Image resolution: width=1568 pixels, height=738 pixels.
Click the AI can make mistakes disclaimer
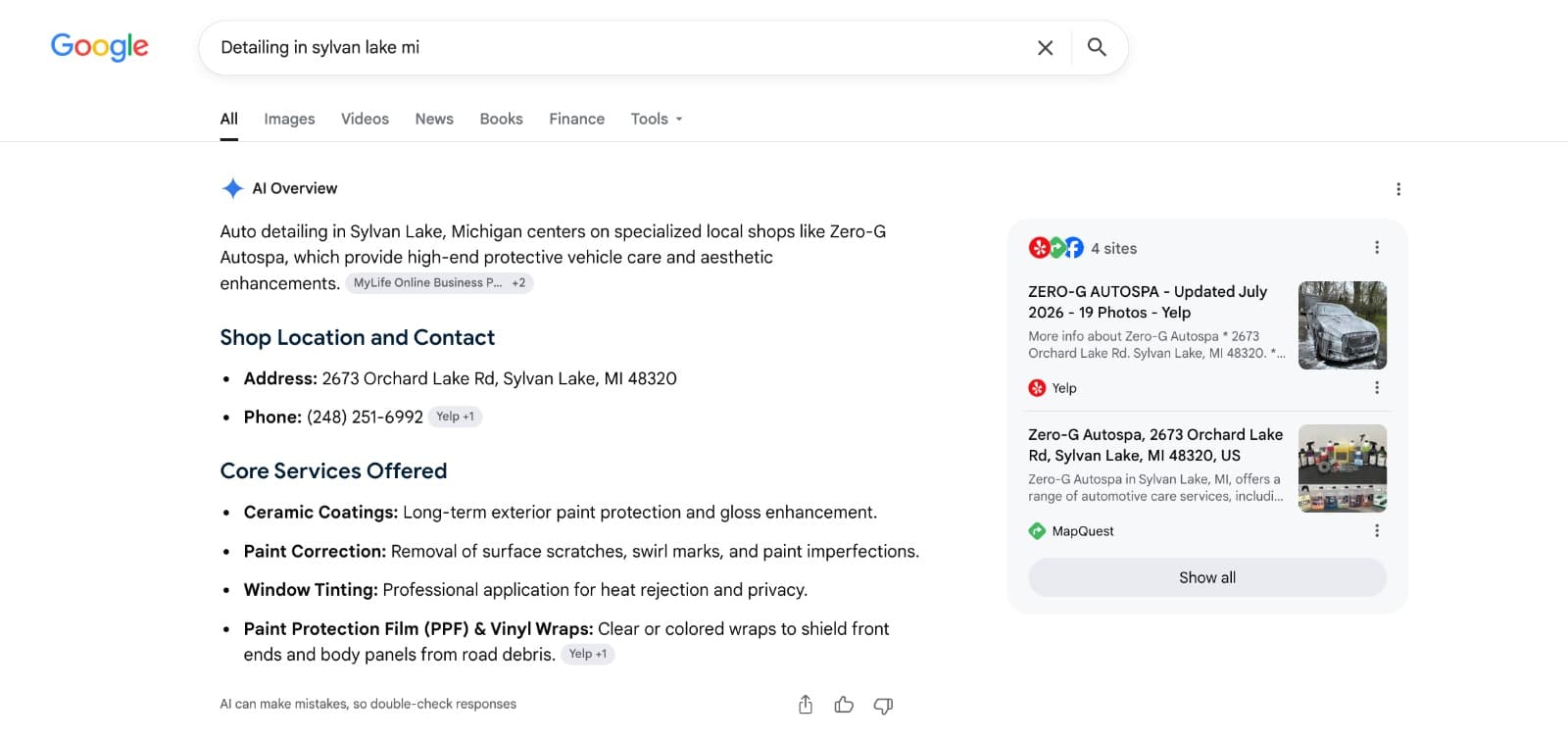pyautogui.click(x=367, y=704)
